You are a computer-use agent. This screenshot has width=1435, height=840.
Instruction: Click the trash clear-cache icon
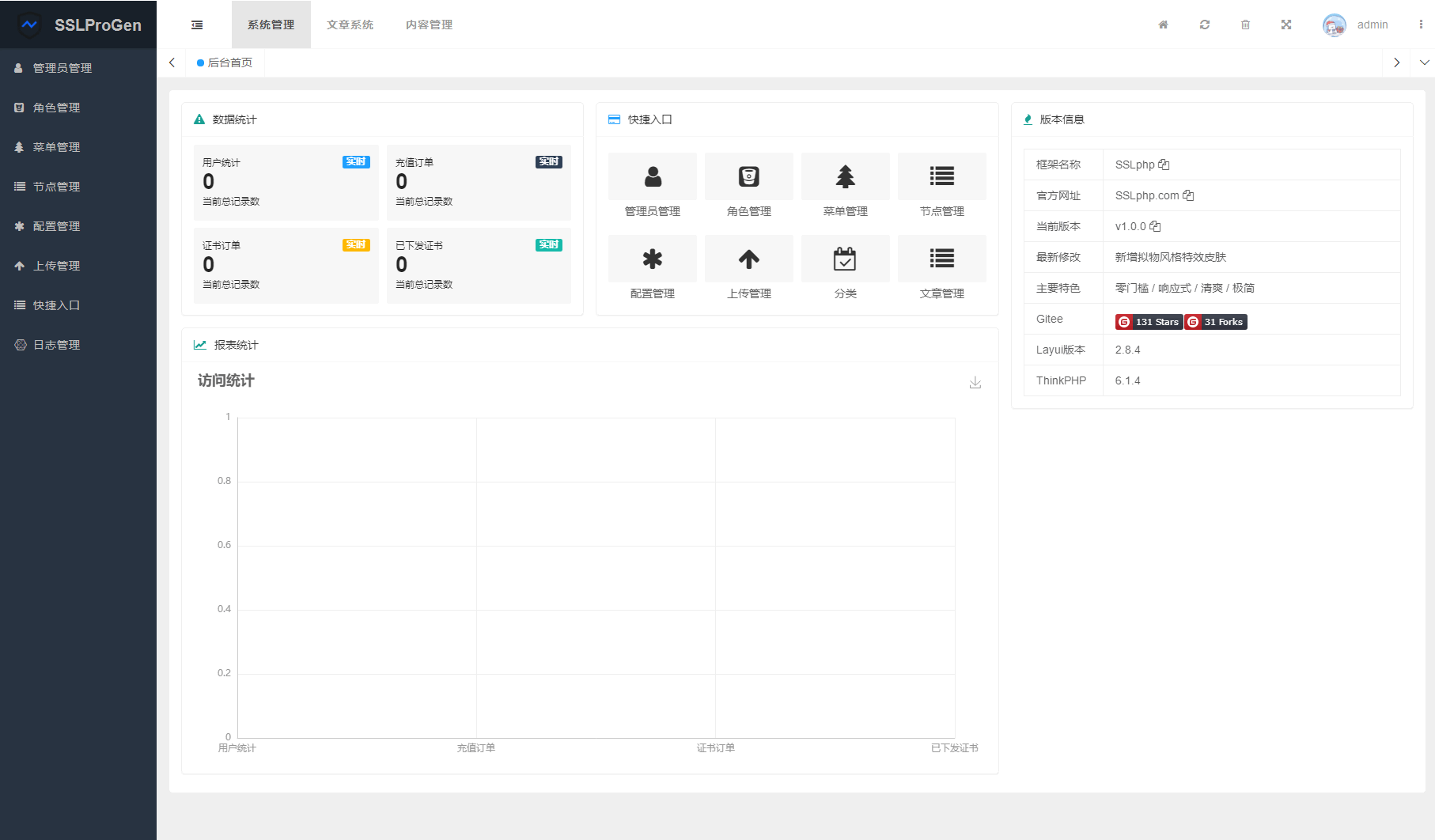1245,25
